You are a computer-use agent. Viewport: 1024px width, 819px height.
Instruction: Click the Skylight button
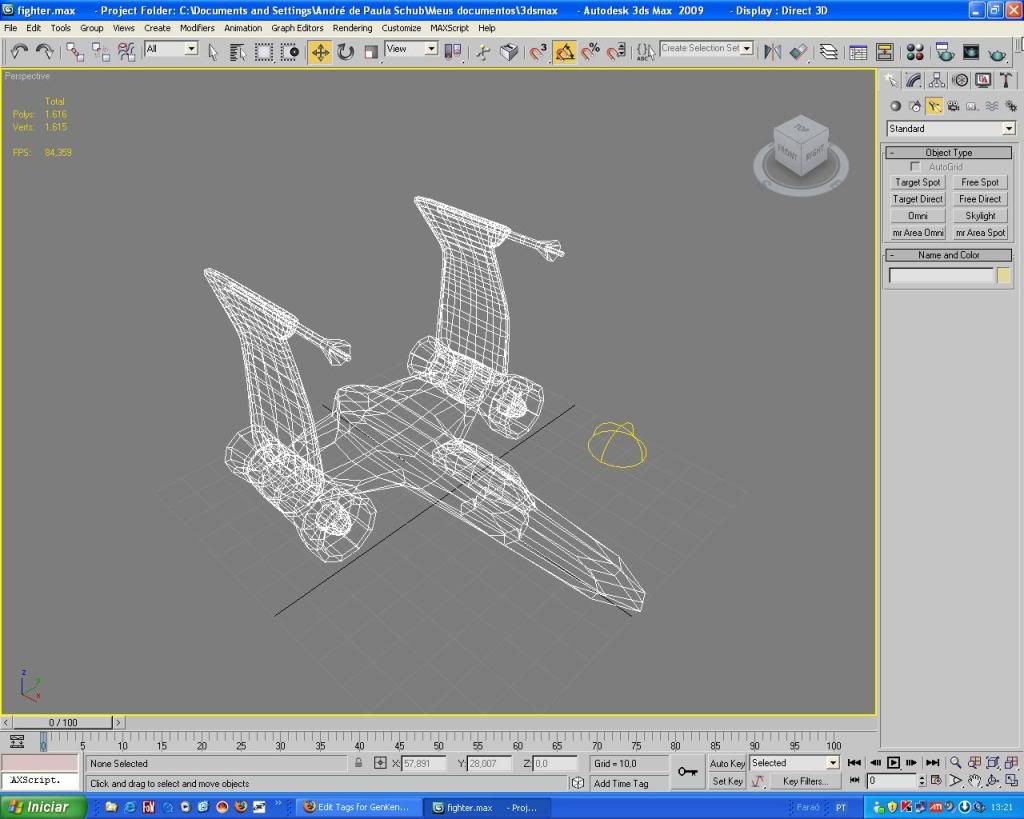coord(980,216)
